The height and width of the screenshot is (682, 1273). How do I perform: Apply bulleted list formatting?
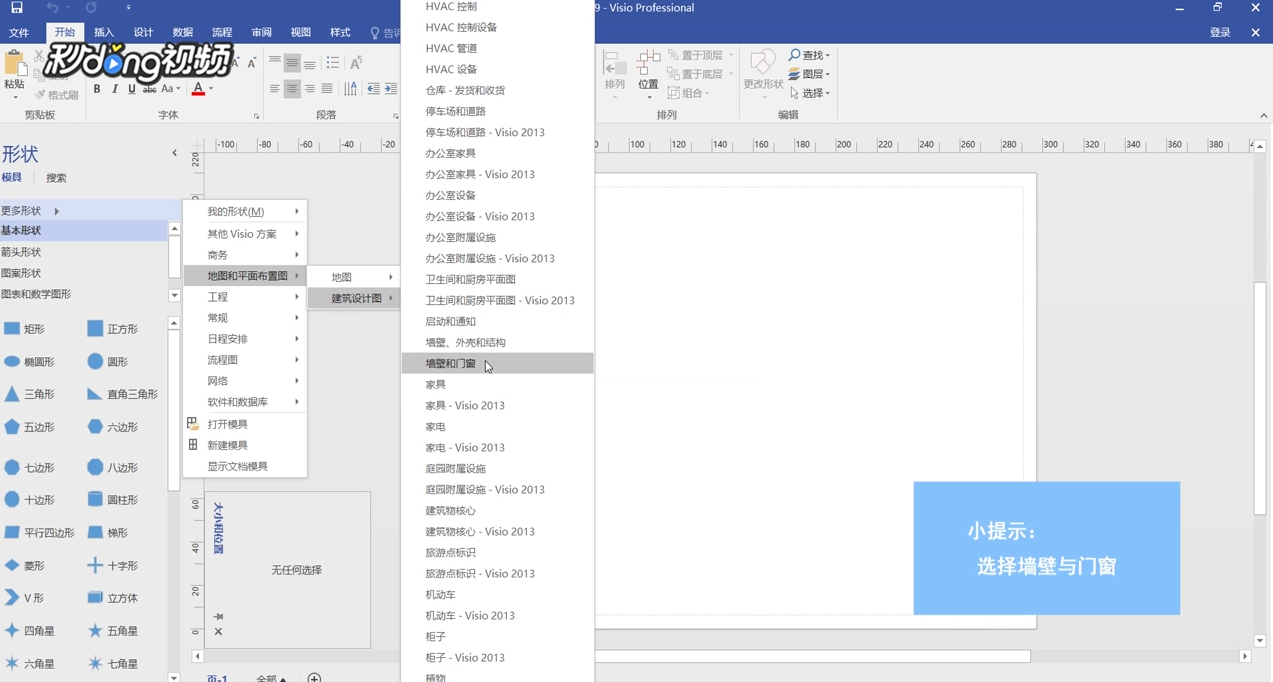[332, 63]
